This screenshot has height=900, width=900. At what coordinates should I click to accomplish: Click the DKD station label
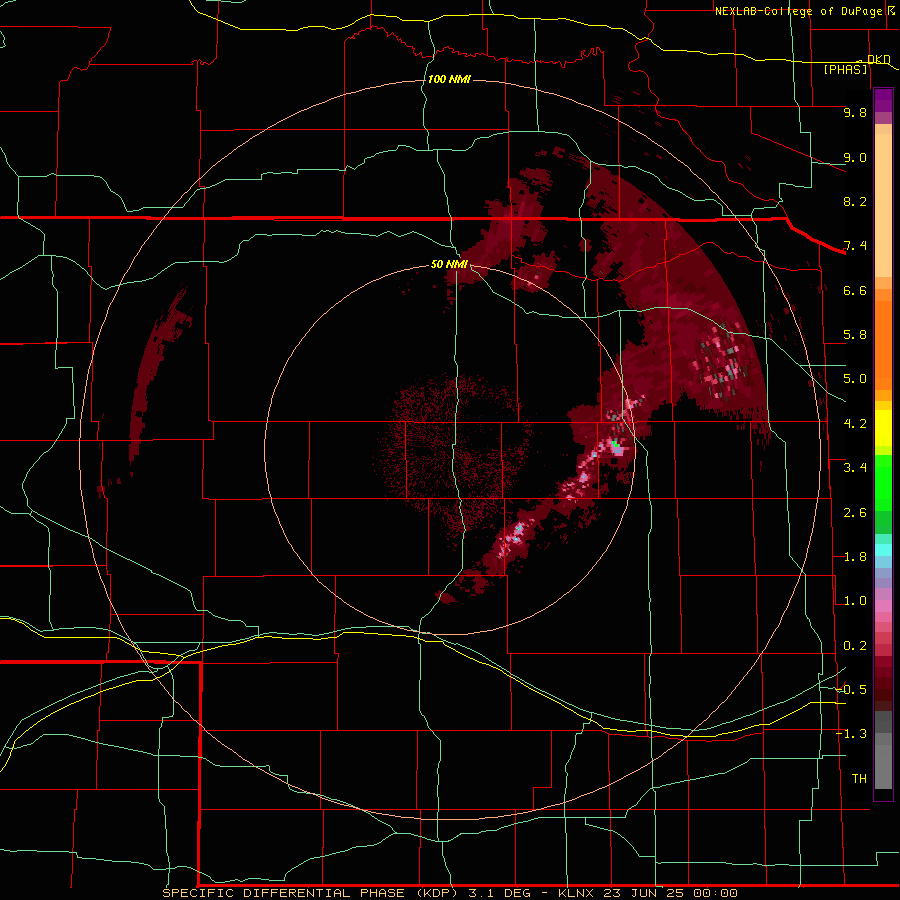878,59
